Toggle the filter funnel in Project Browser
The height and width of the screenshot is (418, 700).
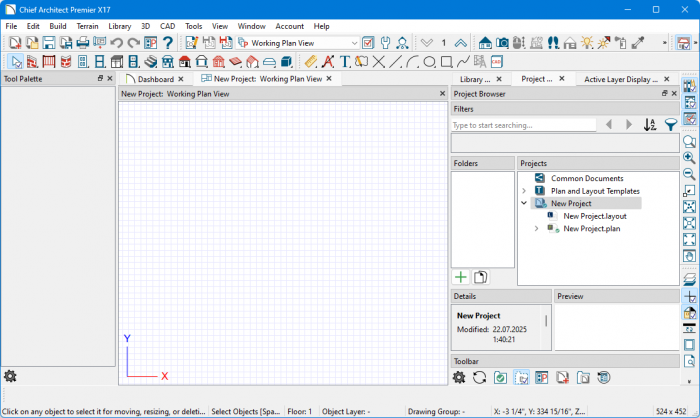(671, 125)
